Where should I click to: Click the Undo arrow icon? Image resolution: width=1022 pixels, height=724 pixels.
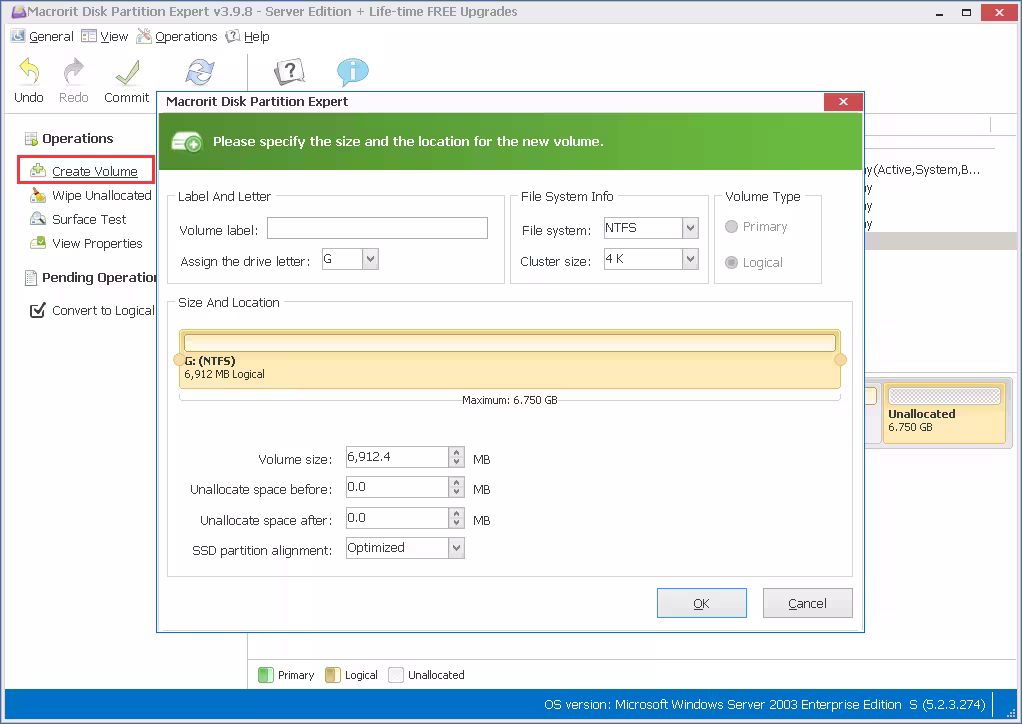(x=29, y=71)
